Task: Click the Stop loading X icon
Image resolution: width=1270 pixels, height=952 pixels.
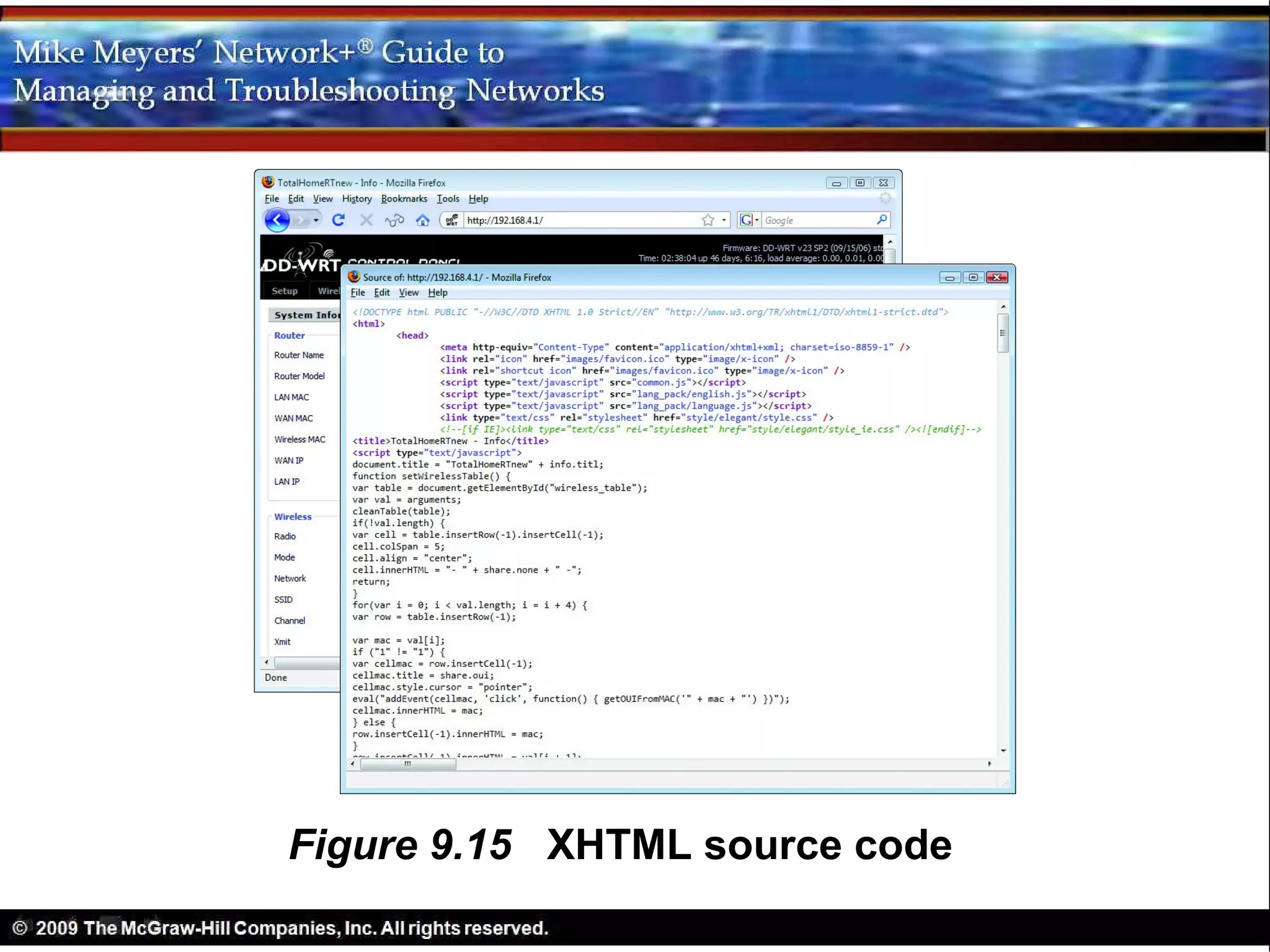Action: (366, 220)
